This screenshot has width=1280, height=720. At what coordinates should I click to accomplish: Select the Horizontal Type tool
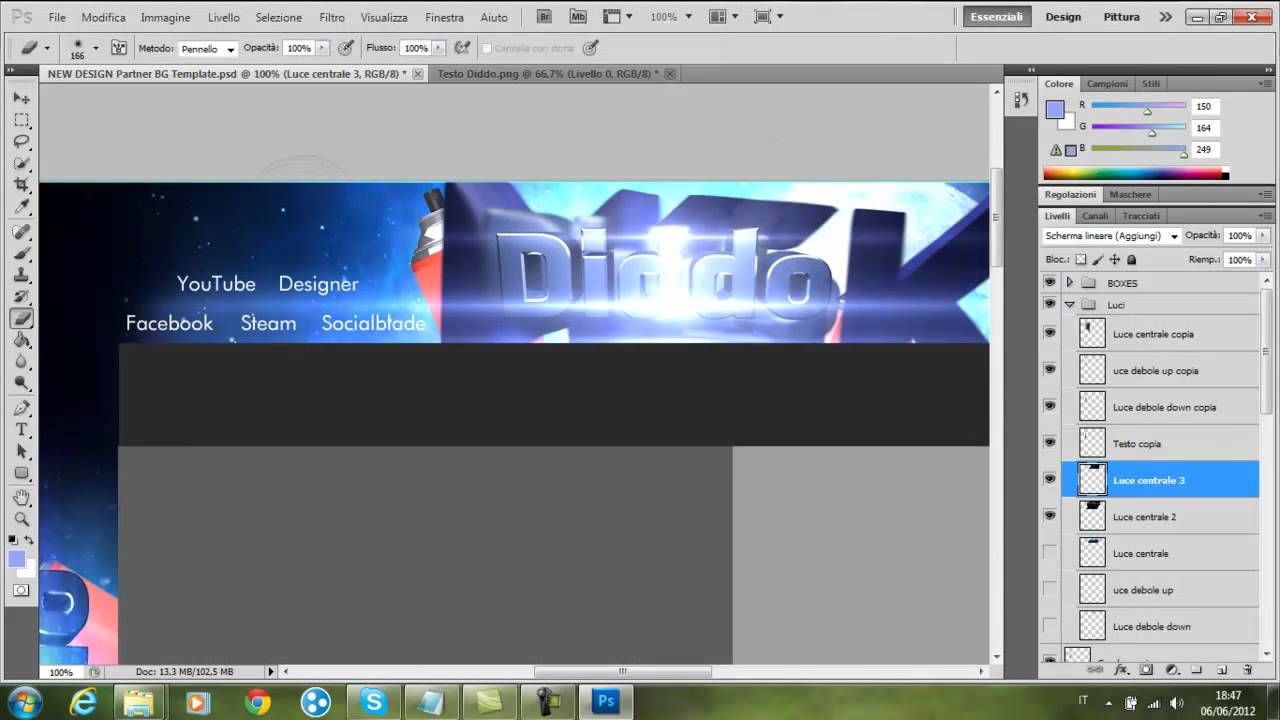22,430
